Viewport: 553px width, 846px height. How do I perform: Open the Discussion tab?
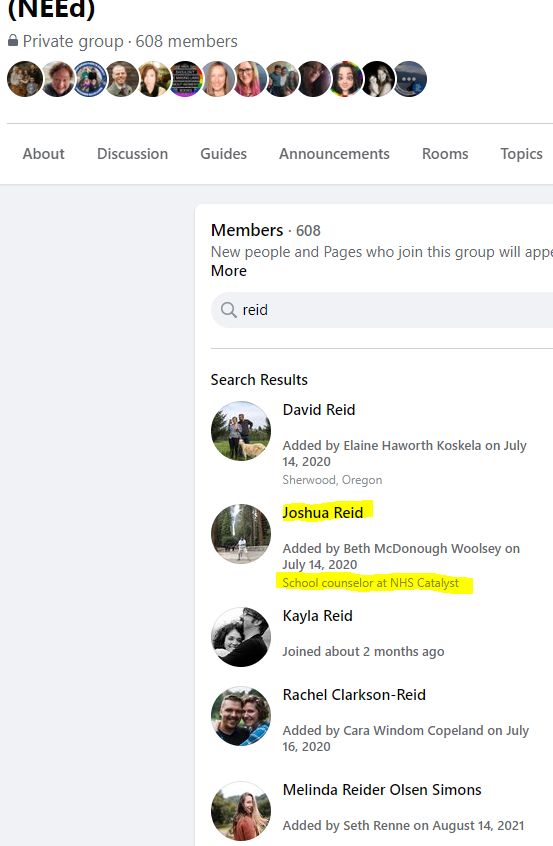(132, 154)
